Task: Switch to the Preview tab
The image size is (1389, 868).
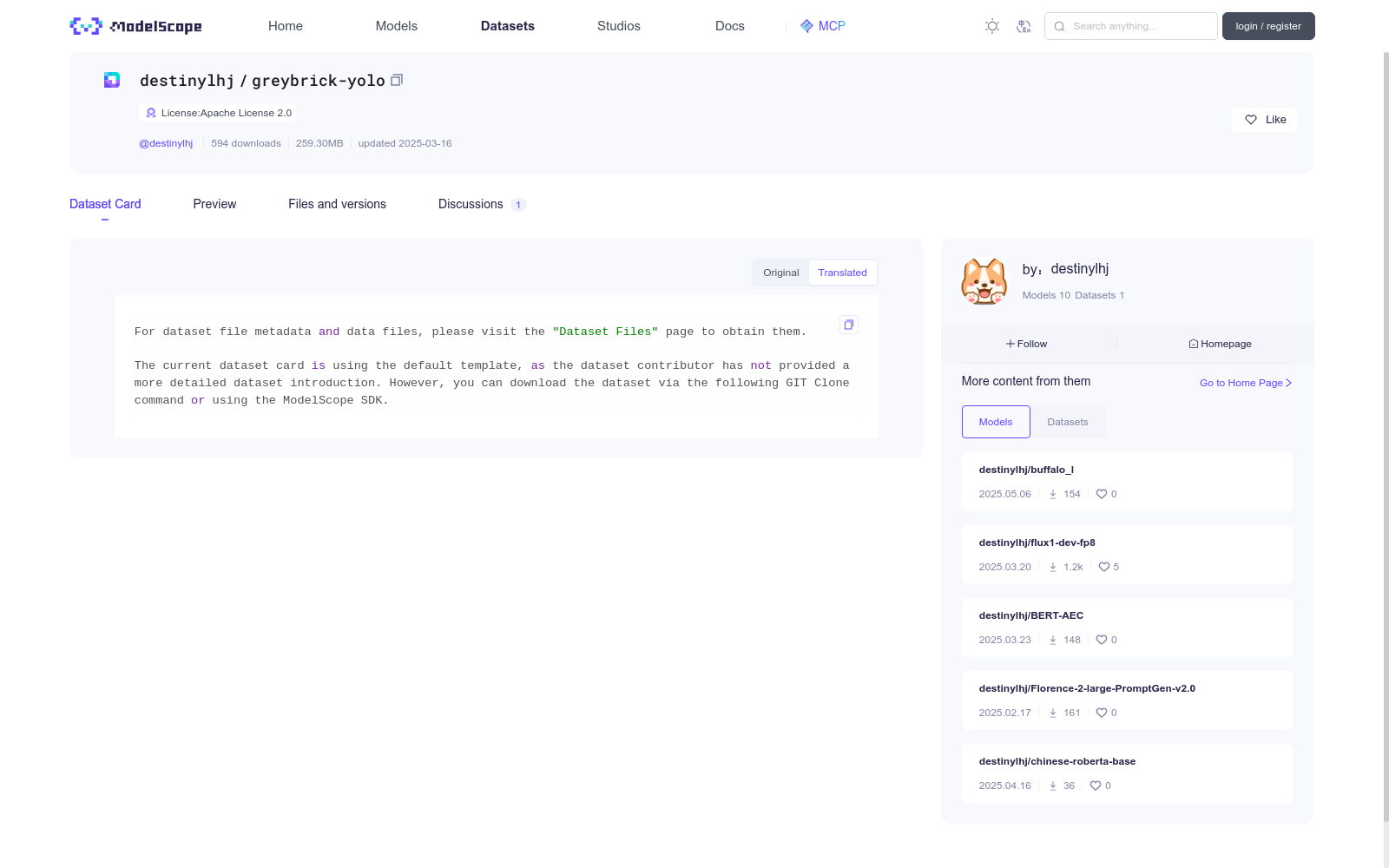Action: [214, 204]
